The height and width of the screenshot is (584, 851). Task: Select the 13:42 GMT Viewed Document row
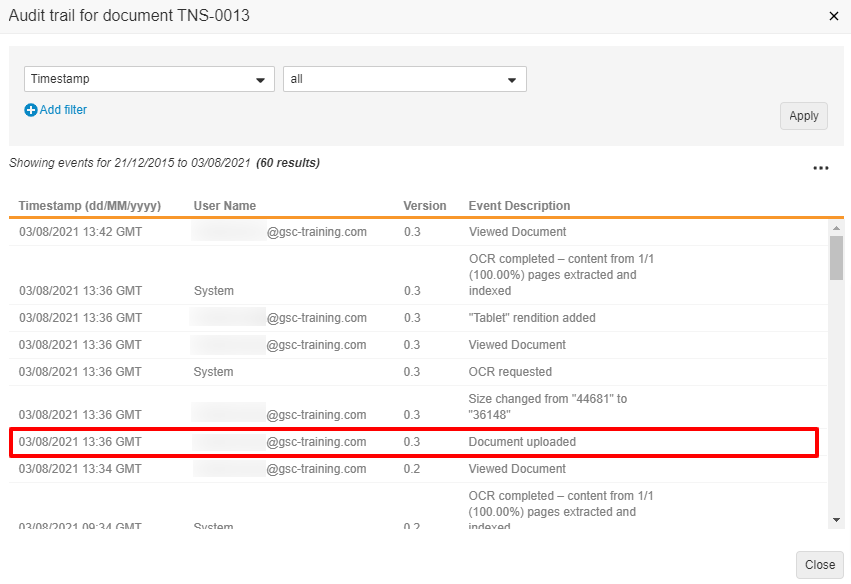414,232
